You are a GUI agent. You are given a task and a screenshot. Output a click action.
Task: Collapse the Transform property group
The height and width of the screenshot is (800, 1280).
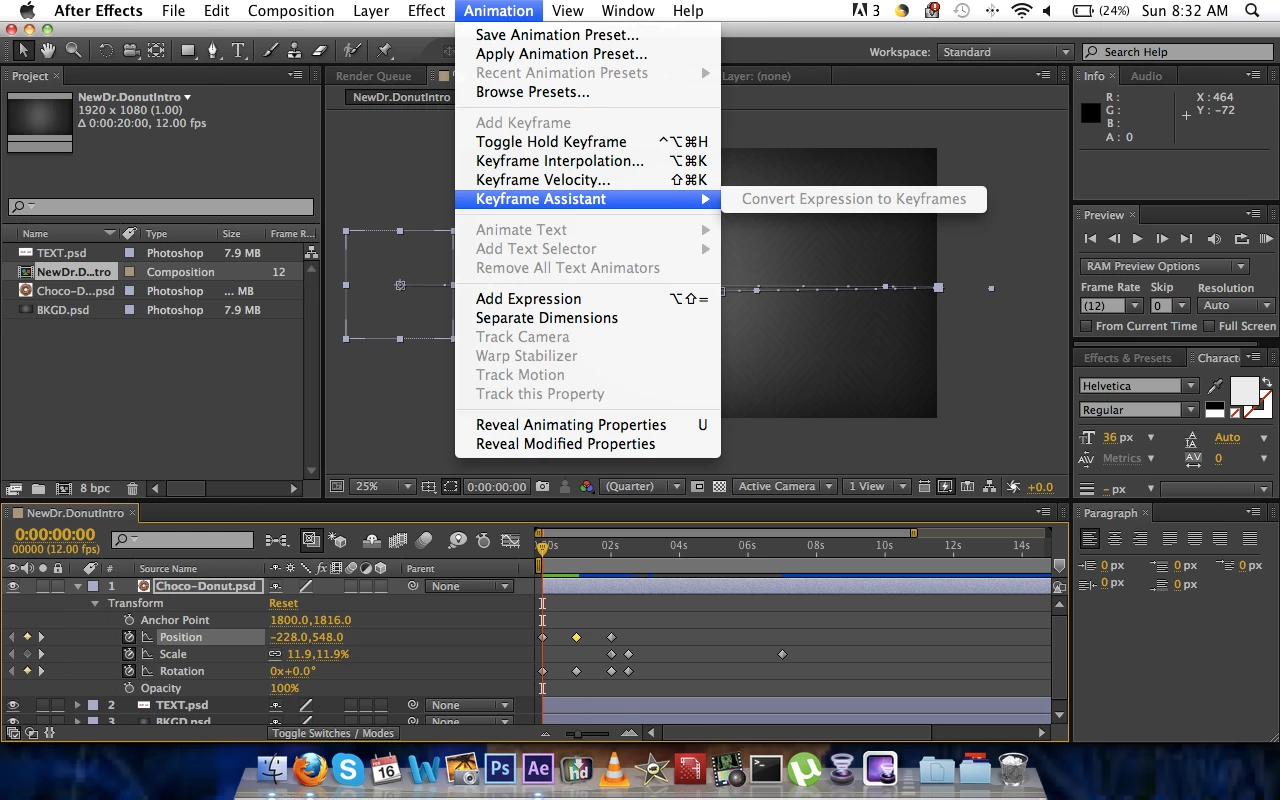(x=96, y=603)
